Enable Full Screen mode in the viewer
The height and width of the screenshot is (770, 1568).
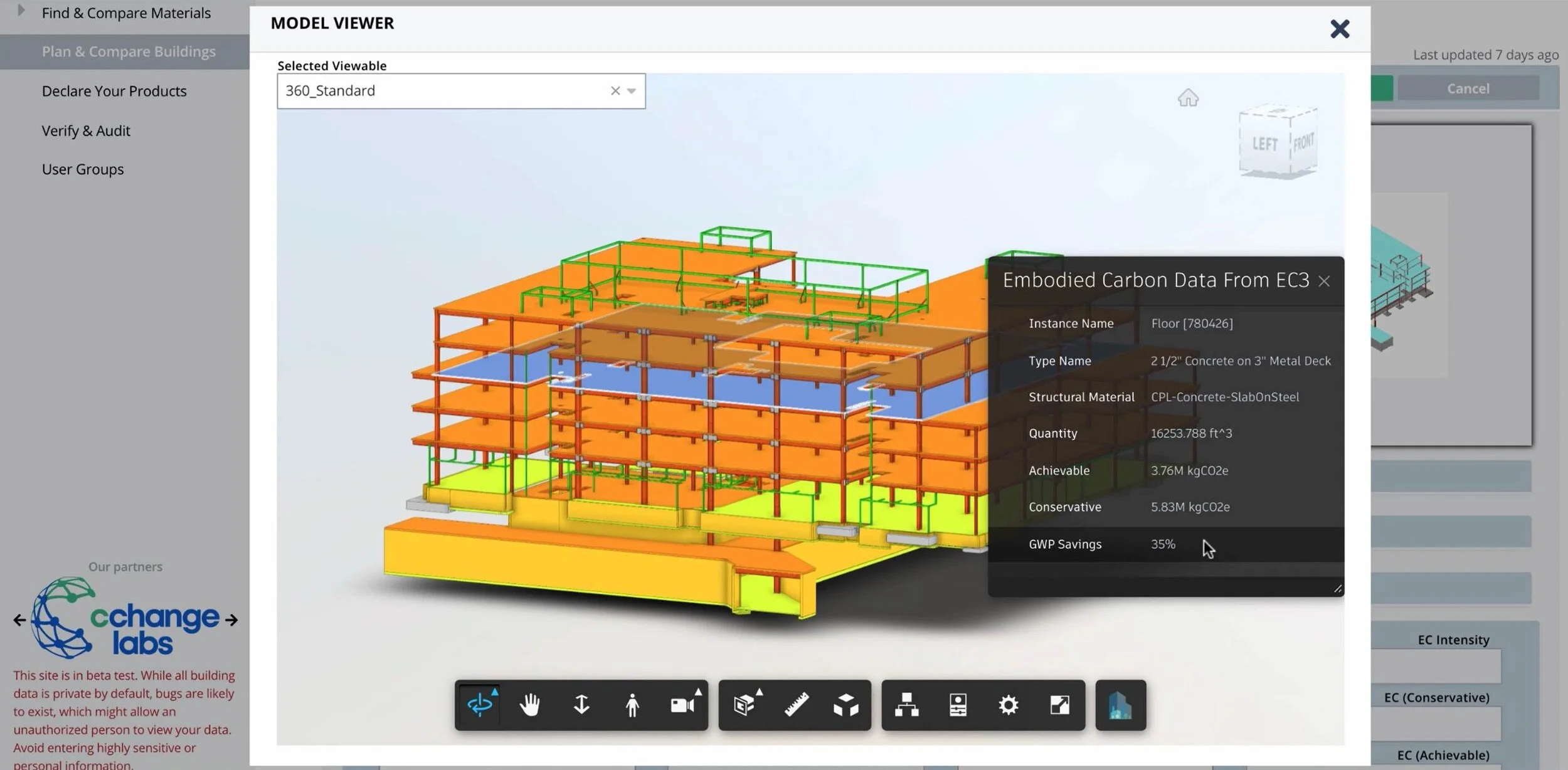point(1061,705)
